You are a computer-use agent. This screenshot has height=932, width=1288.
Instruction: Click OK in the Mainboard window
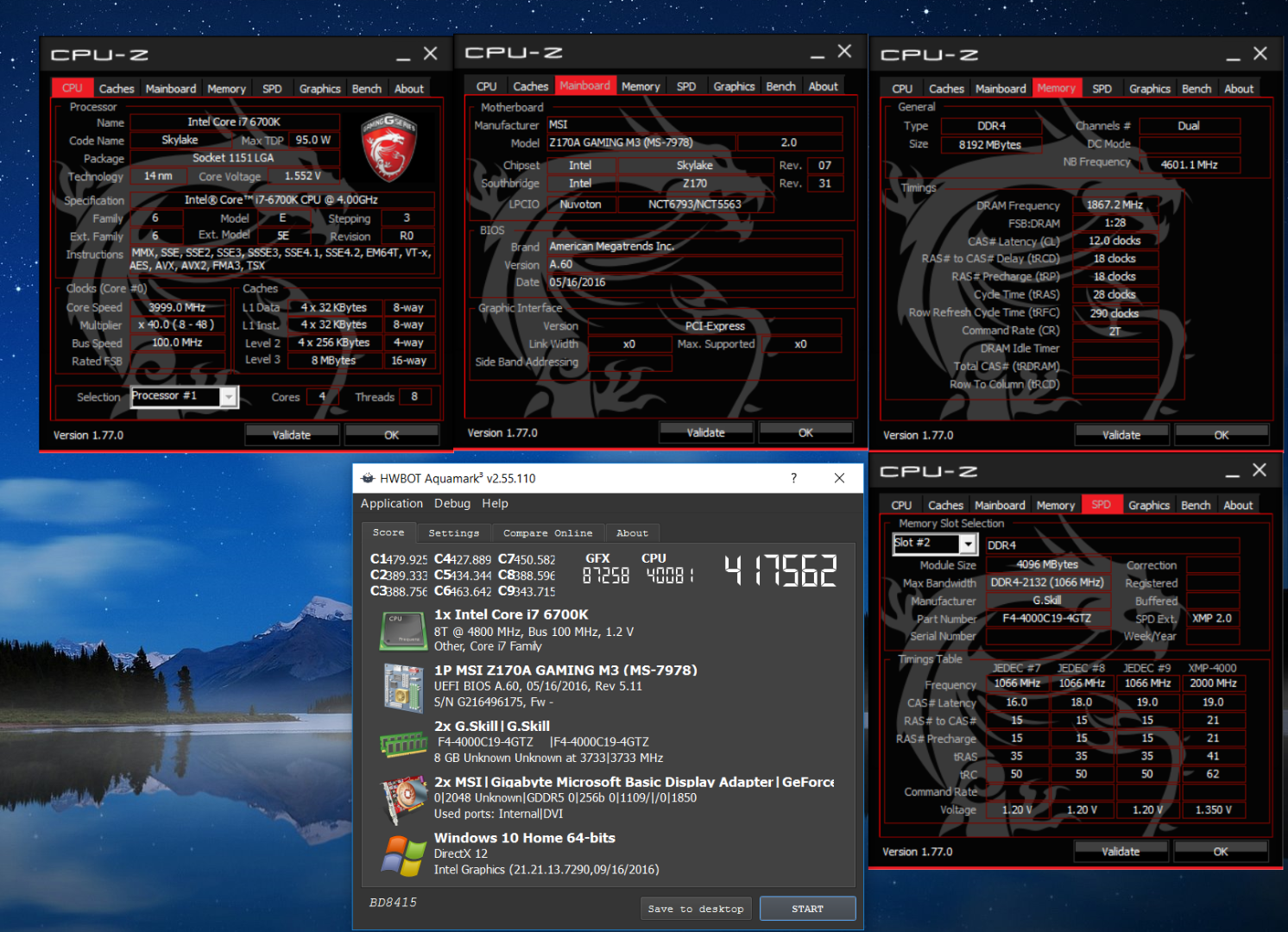click(x=805, y=432)
